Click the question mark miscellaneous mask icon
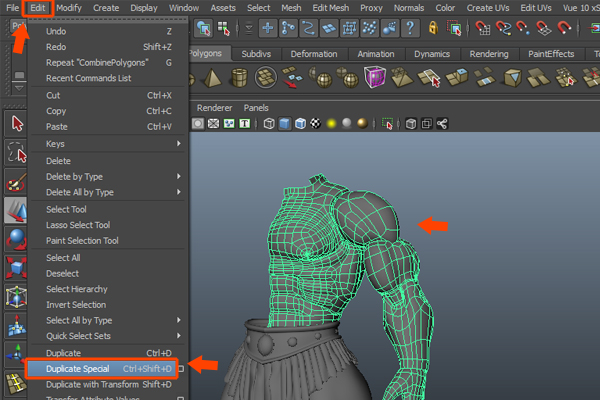 [x=410, y=28]
